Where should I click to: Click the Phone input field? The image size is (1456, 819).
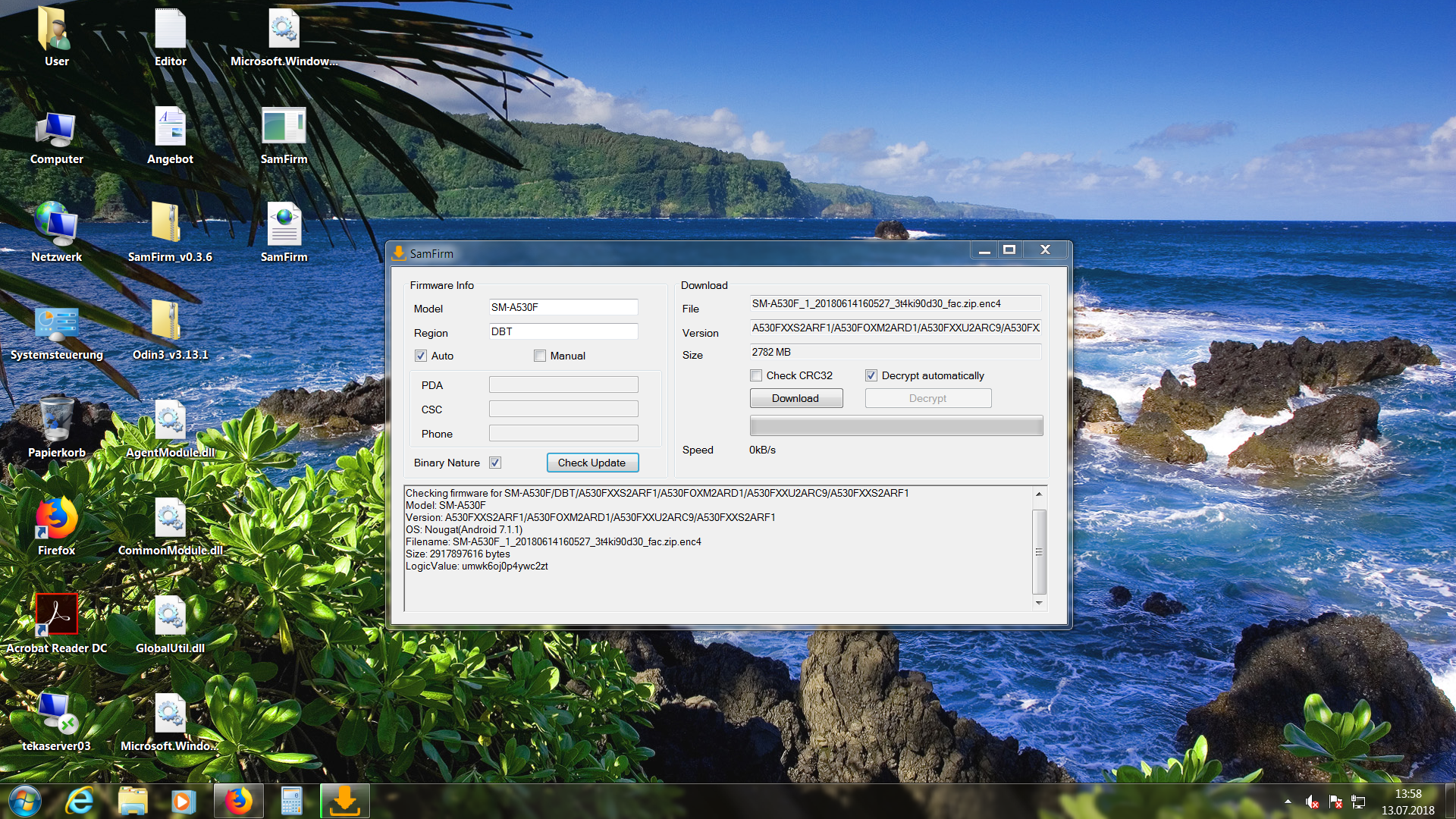tap(563, 433)
